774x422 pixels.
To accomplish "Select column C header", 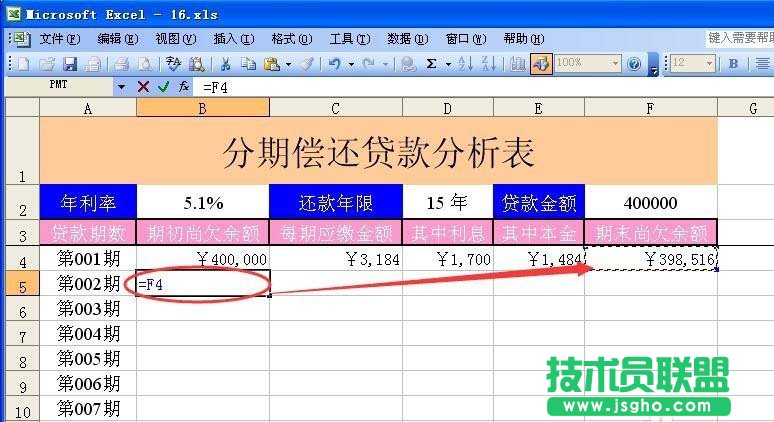I will (x=336, y=108).
